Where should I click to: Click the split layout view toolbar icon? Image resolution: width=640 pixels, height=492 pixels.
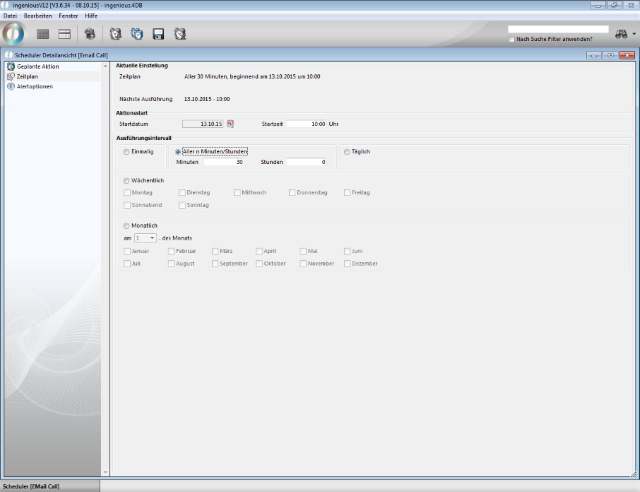tap(64, 34)
